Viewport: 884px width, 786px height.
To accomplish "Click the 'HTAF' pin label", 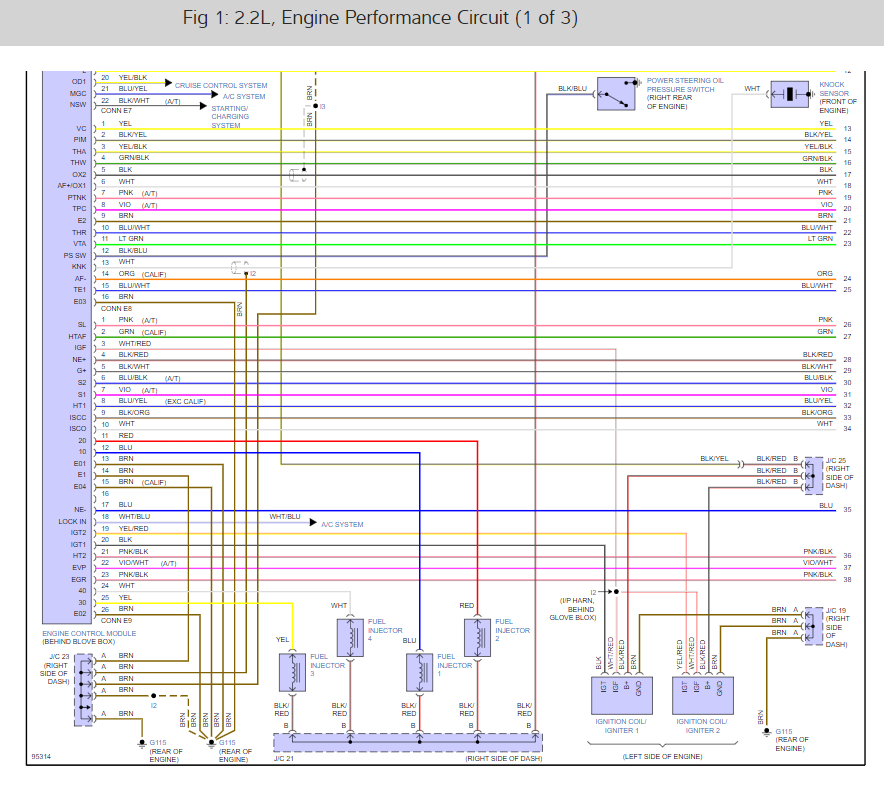I will [77, 336].
